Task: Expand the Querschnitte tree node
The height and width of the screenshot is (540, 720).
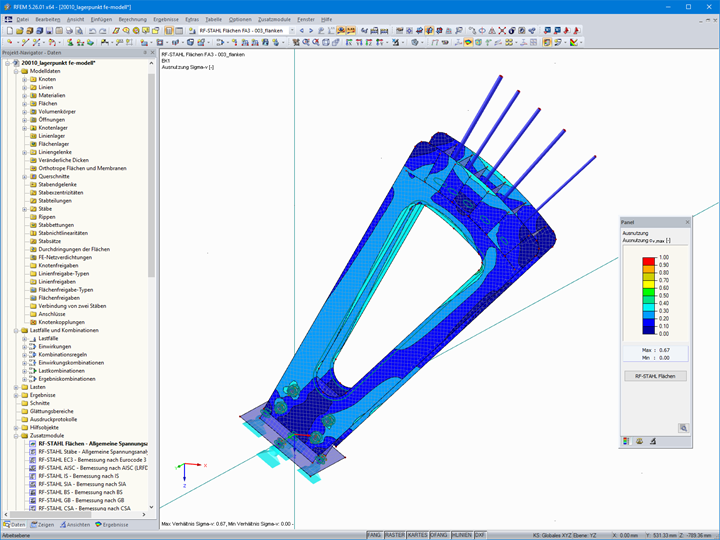Action: click(24, 176)
